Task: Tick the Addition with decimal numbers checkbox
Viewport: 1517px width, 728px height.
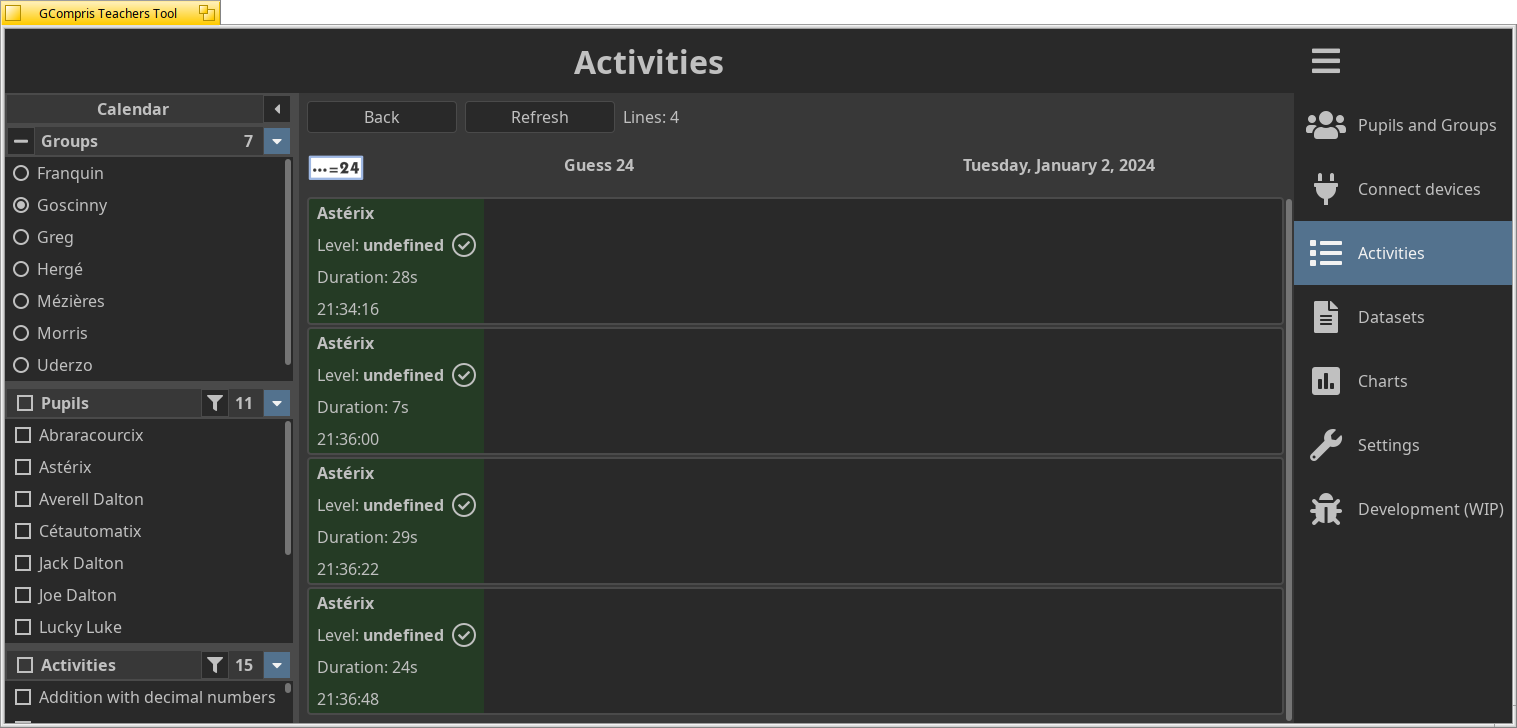Action: click(x=23, y=697)
